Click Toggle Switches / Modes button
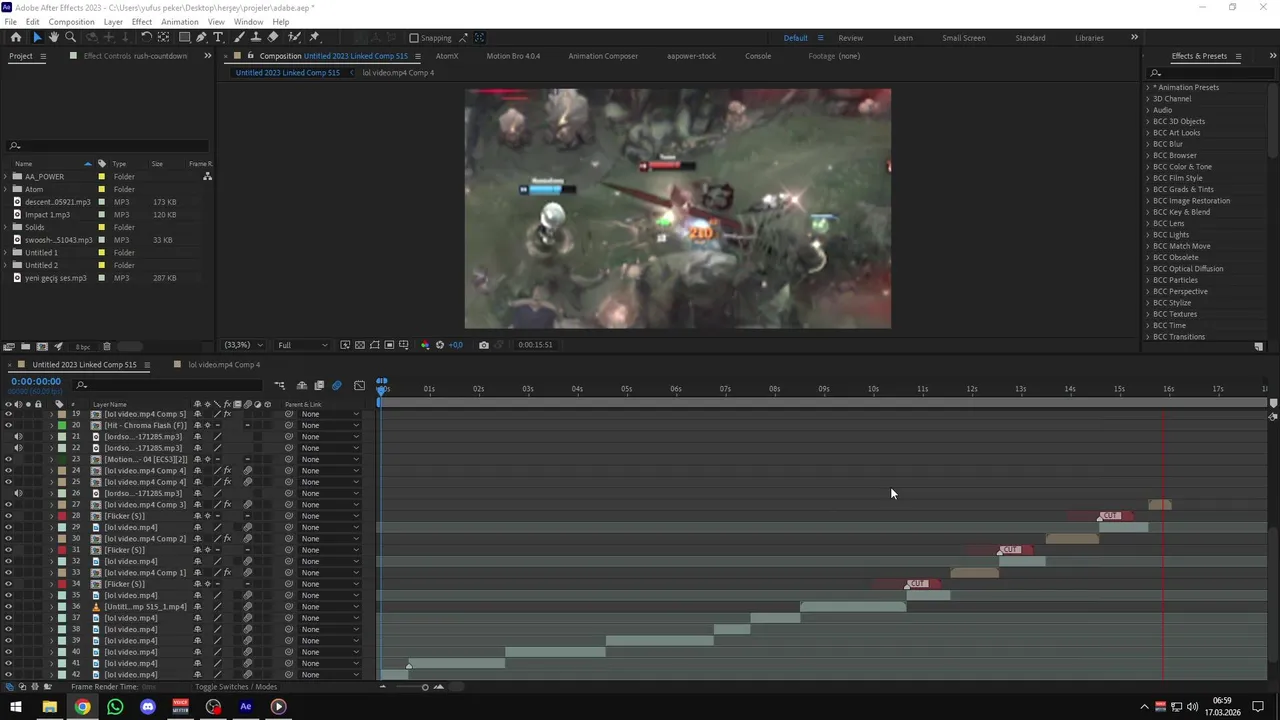 pos(236,687)
